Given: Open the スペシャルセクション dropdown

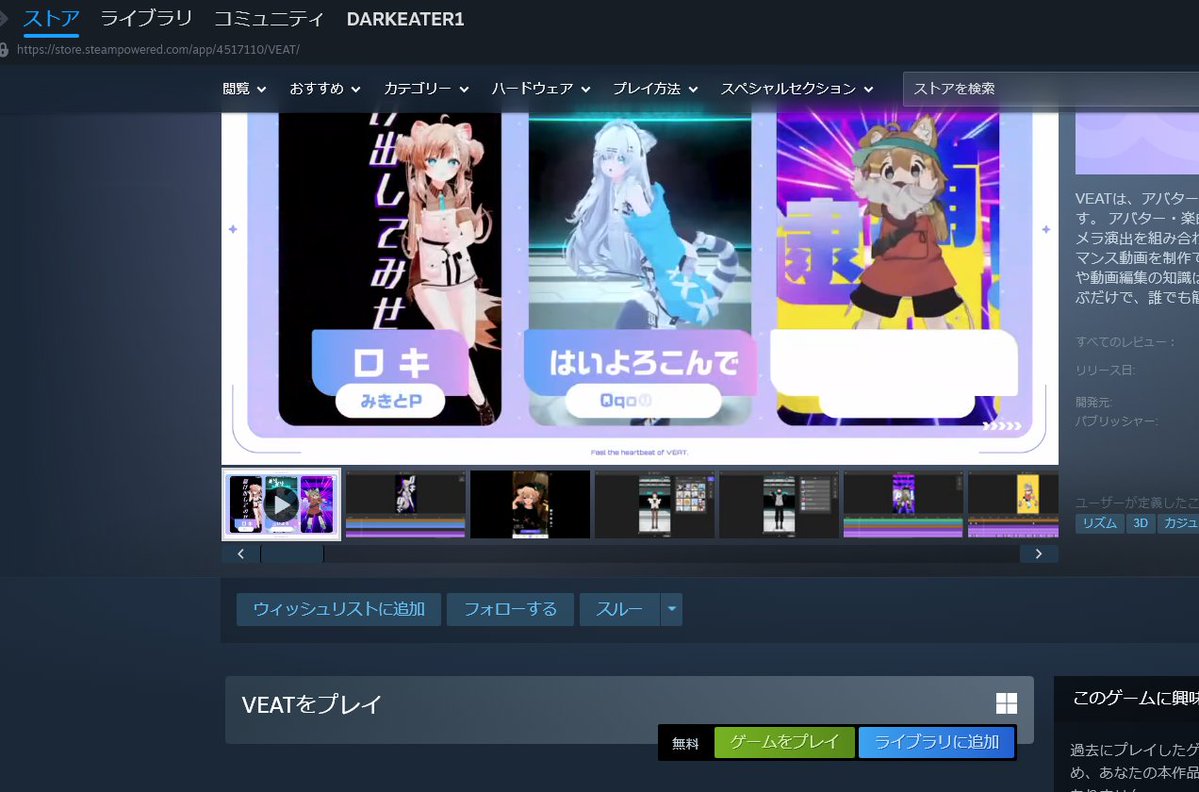Looking at the screenshot, I should [796, 88].
